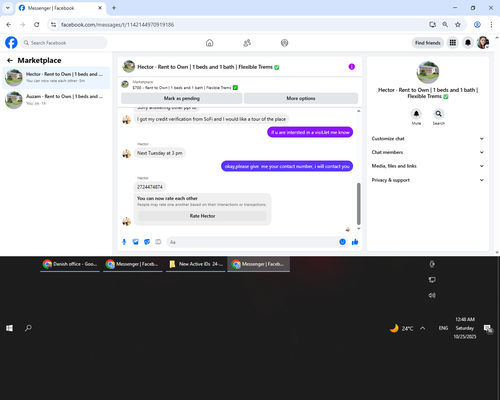
Task: Click More options button
Action: (x=301, y=98)
